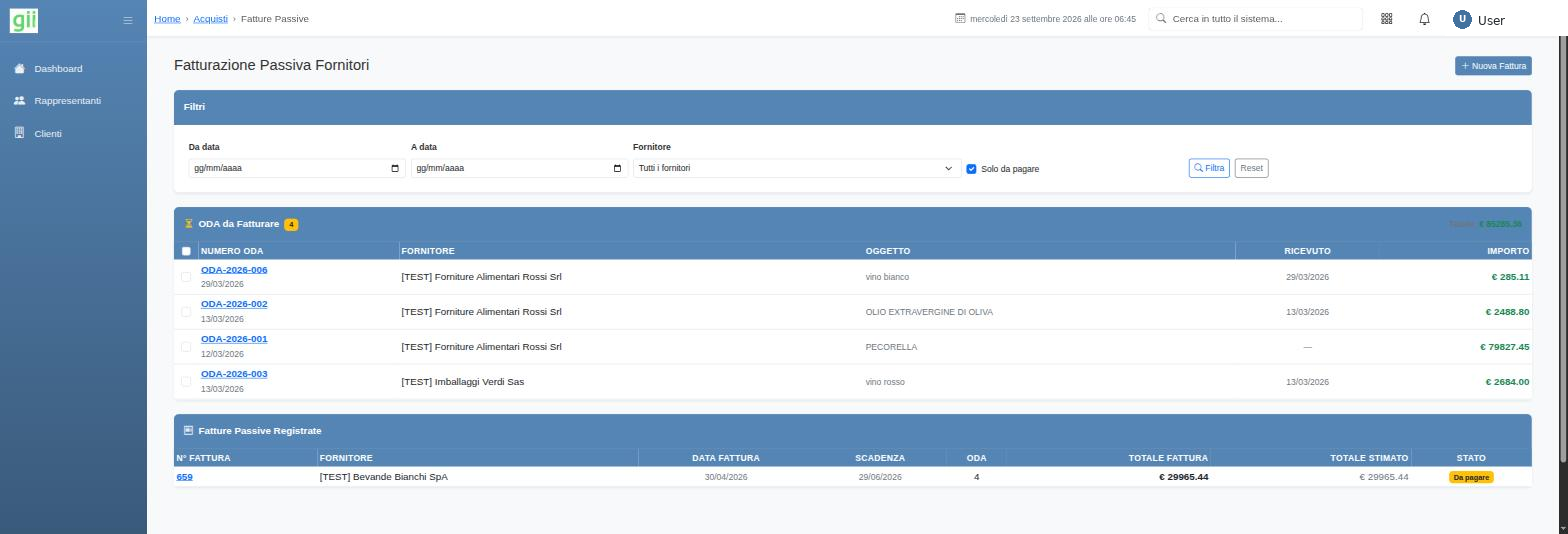Click the Dashboard home icon
This screenshot has height=534, width=1568.
[19, 68]
